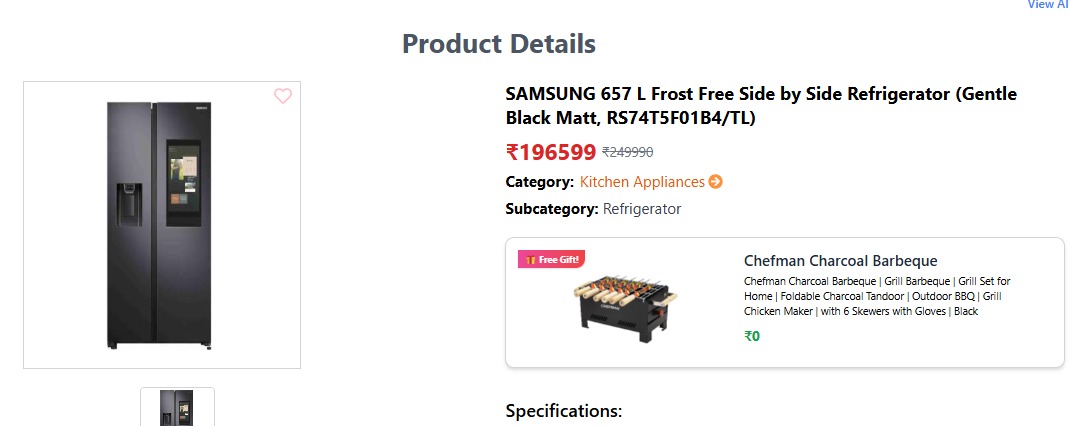Click the orange arrow beside Kitchen Appliances
Viewport: 1069px width, 426px height.
point(715,182)
